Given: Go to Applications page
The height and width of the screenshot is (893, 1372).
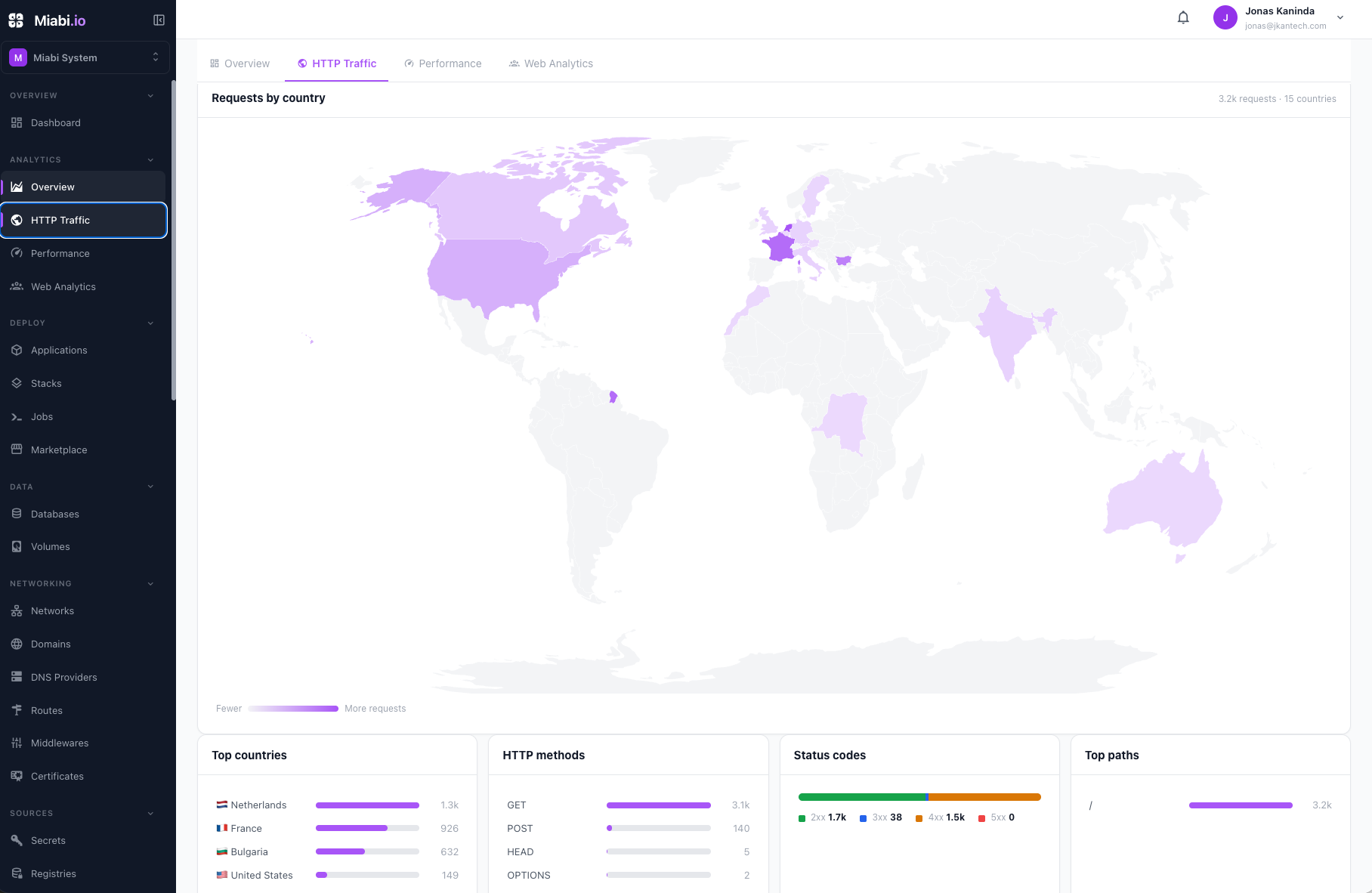Looking at the screenshot, I should tap(83, 350).
